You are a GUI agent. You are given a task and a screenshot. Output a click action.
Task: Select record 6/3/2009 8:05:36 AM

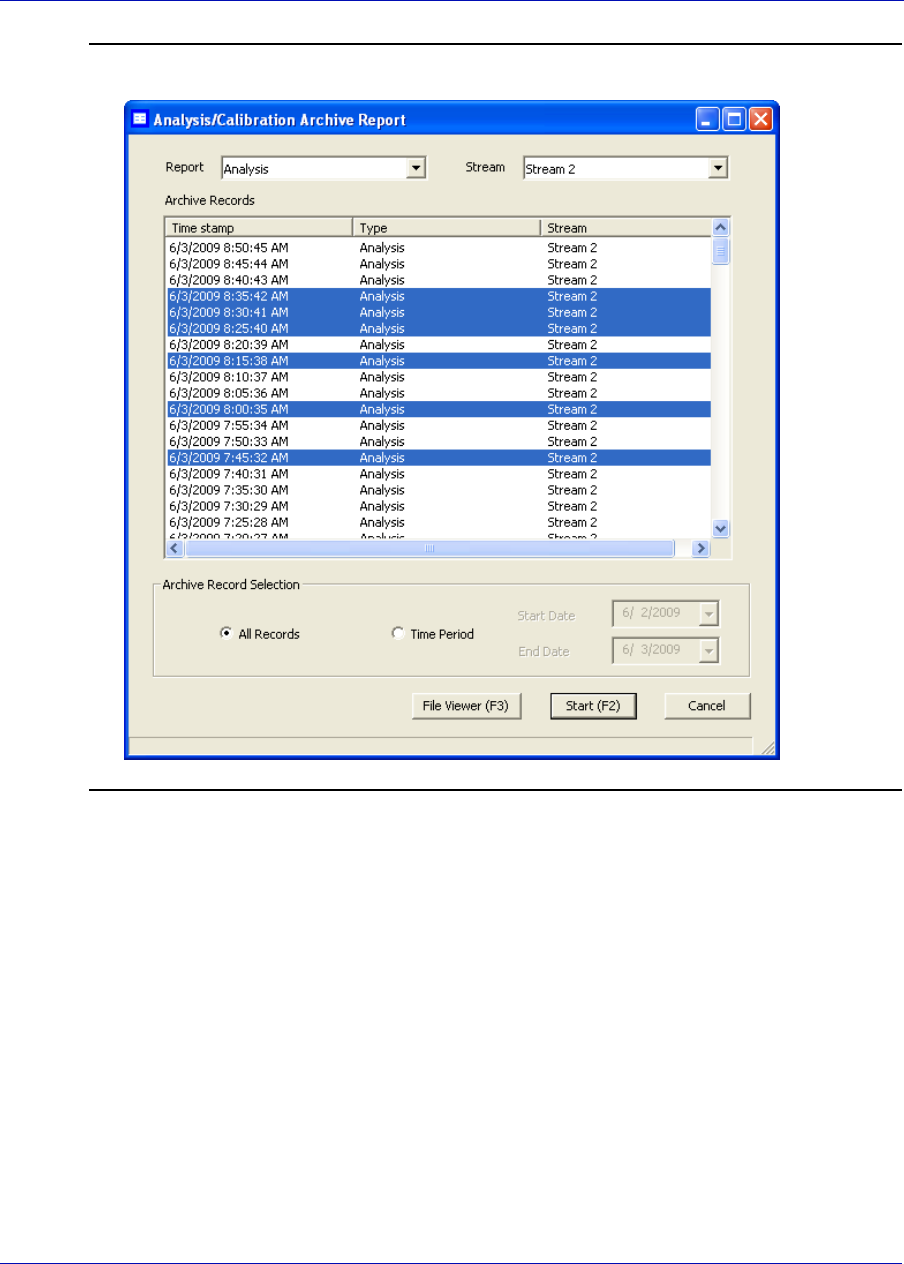(439, 393)
